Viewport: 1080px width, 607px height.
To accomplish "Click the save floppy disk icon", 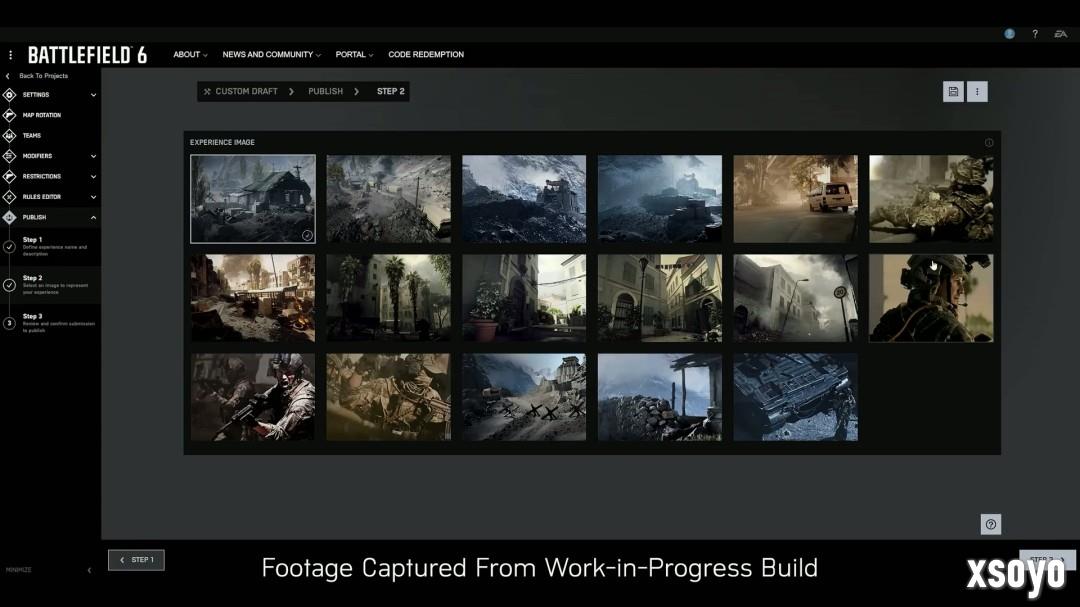I will [953, 92].
